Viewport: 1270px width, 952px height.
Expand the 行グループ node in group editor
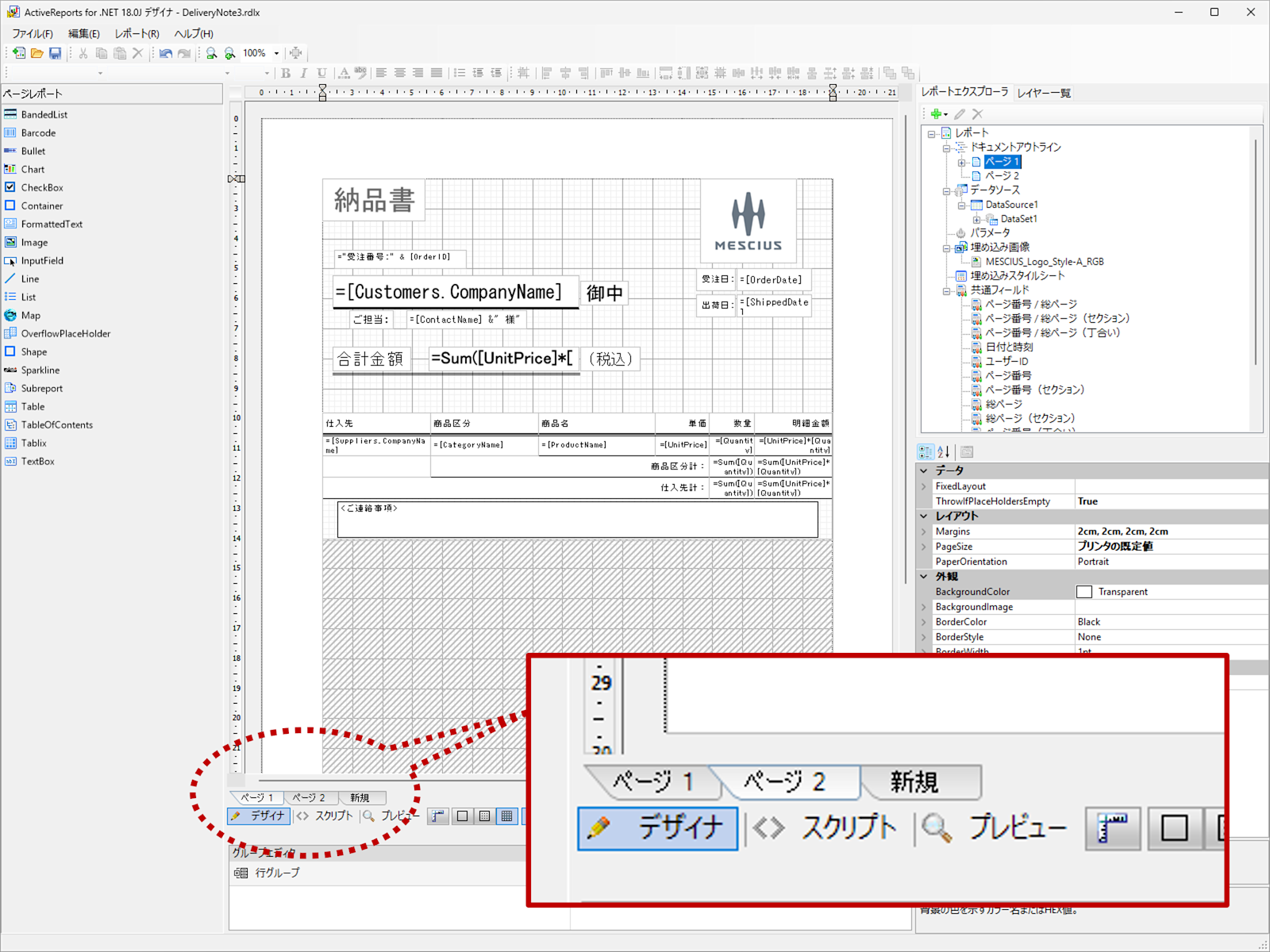(x=241, y=873)
